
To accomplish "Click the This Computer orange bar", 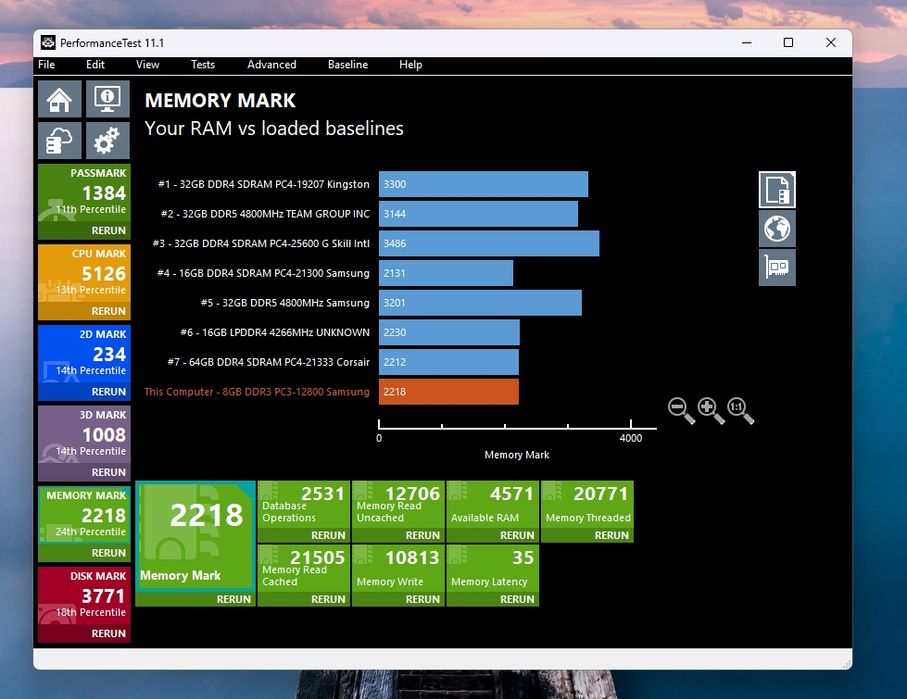I will click(449, 392).
